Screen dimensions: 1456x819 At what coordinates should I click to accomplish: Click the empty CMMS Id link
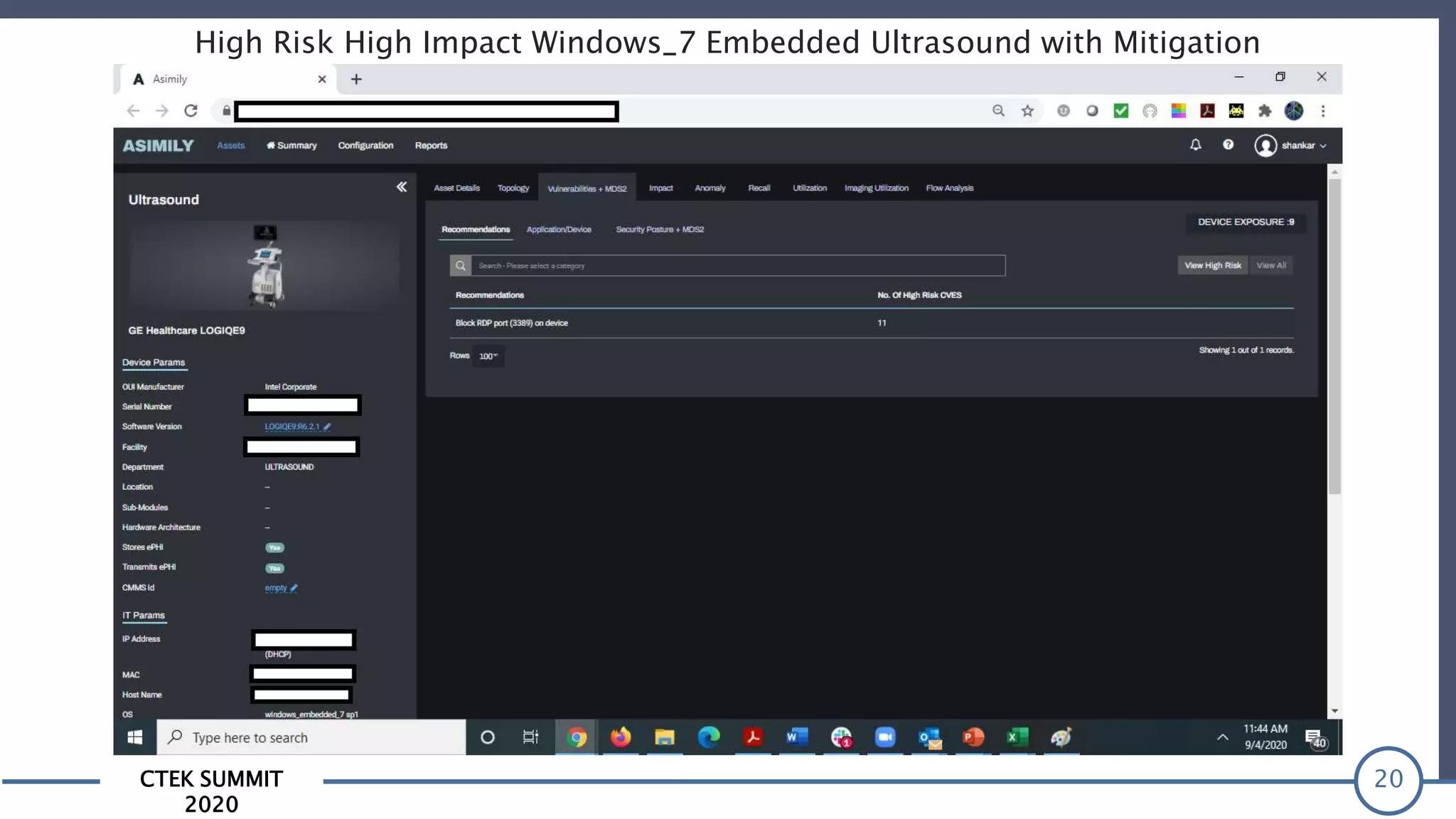(x=276, y=588)
